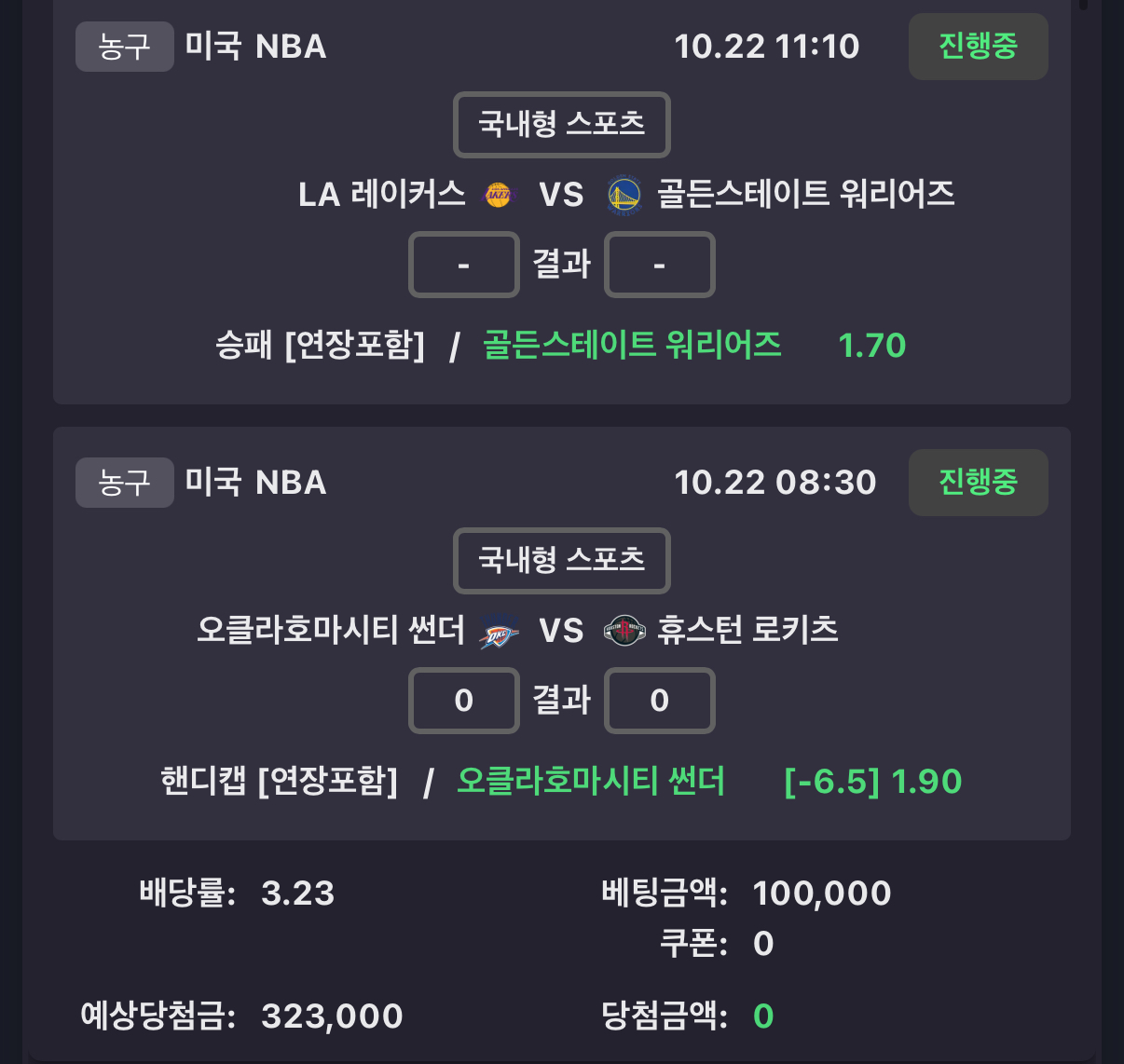Image resolution: width=1124 pixels, height=1064 pixels.
Task: Click the 1.70 odds value
Action: tap(871, 346)
